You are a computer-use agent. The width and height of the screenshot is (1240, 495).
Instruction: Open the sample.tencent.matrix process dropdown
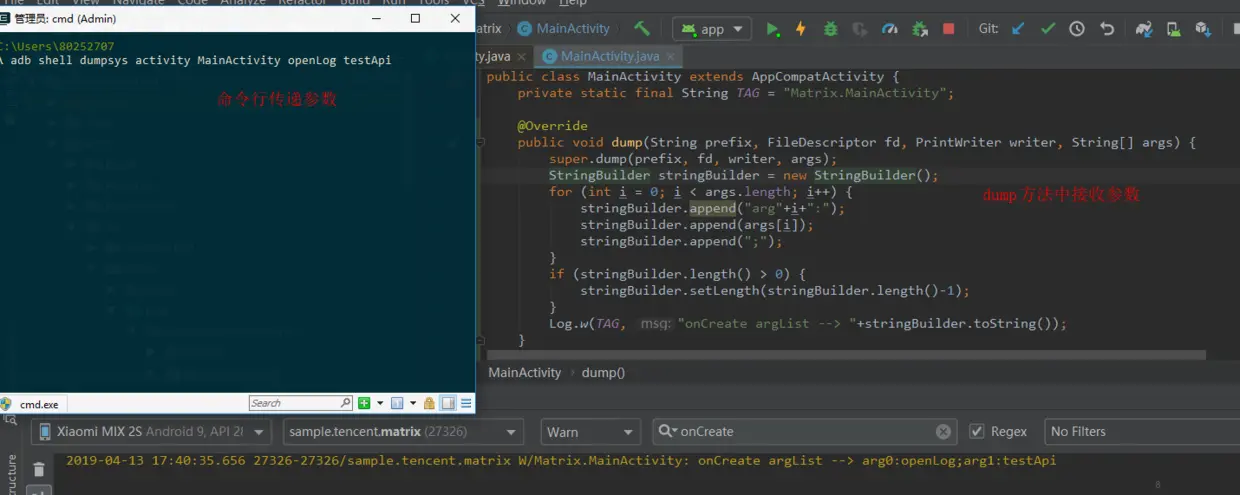403,432
